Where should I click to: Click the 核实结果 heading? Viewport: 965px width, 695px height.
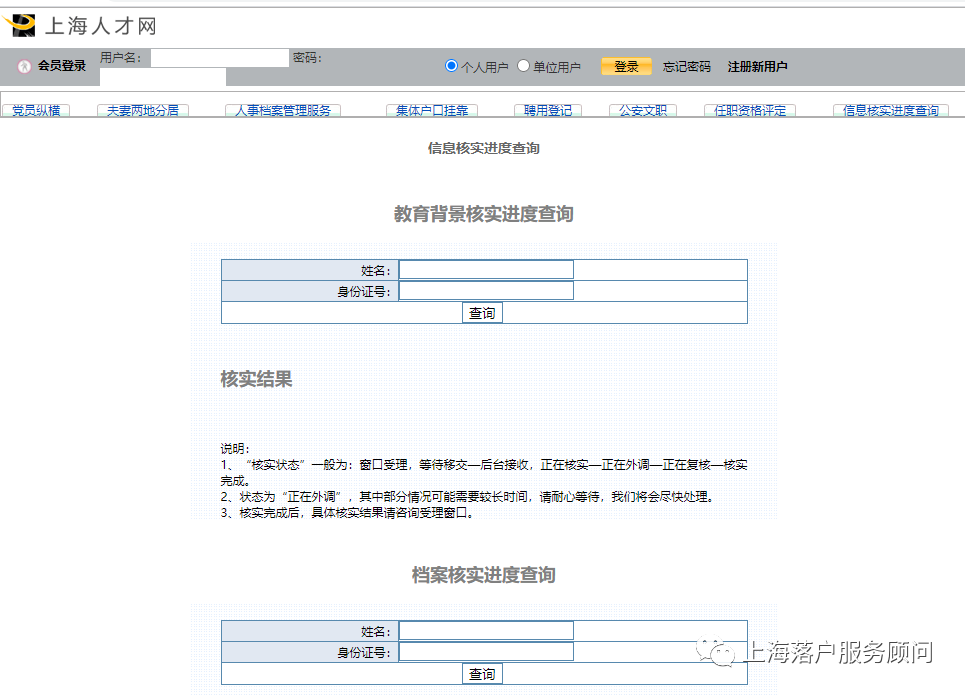(257, 379)
